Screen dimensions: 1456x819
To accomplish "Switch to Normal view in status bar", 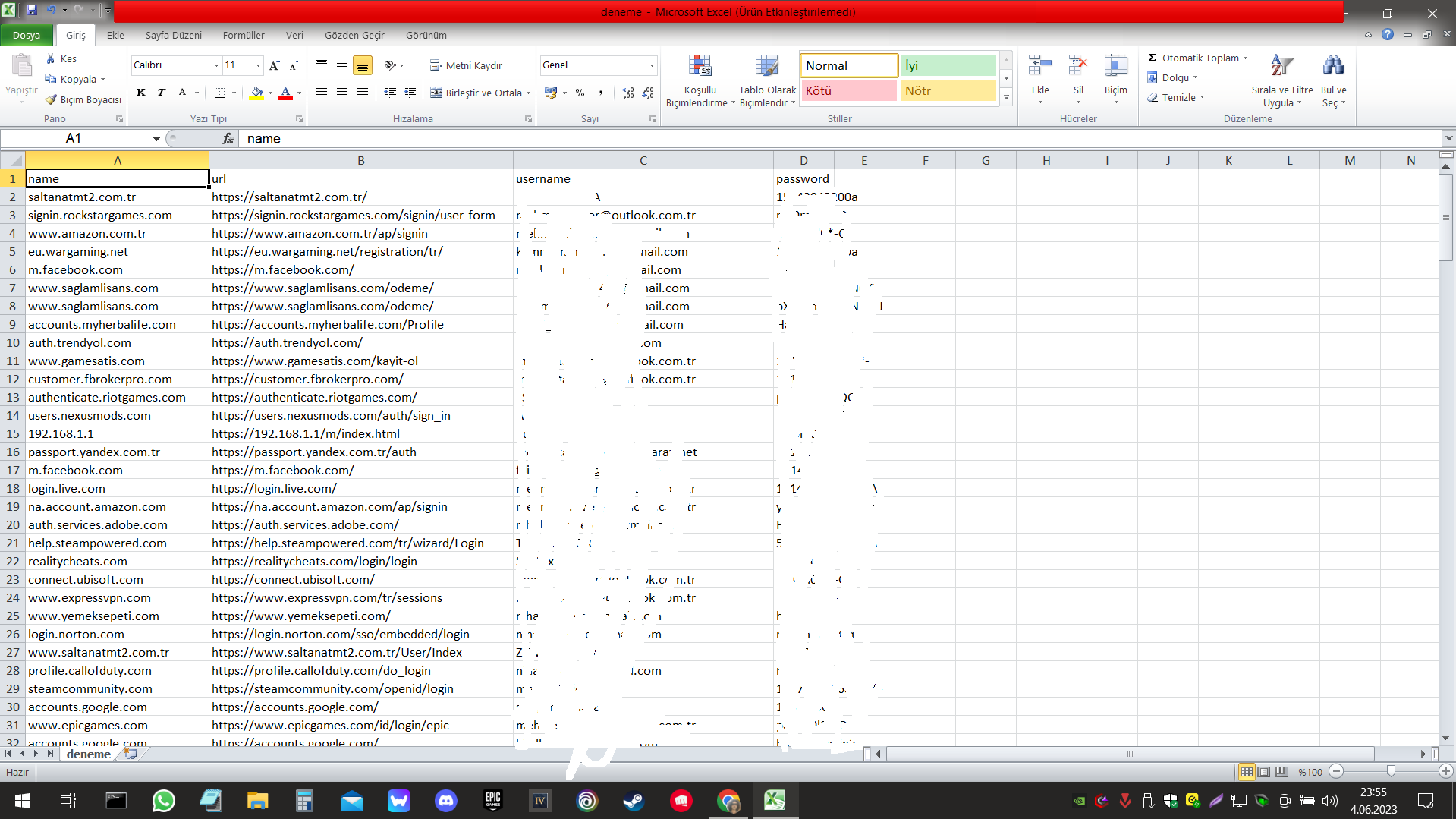I will coord(1247,771).
